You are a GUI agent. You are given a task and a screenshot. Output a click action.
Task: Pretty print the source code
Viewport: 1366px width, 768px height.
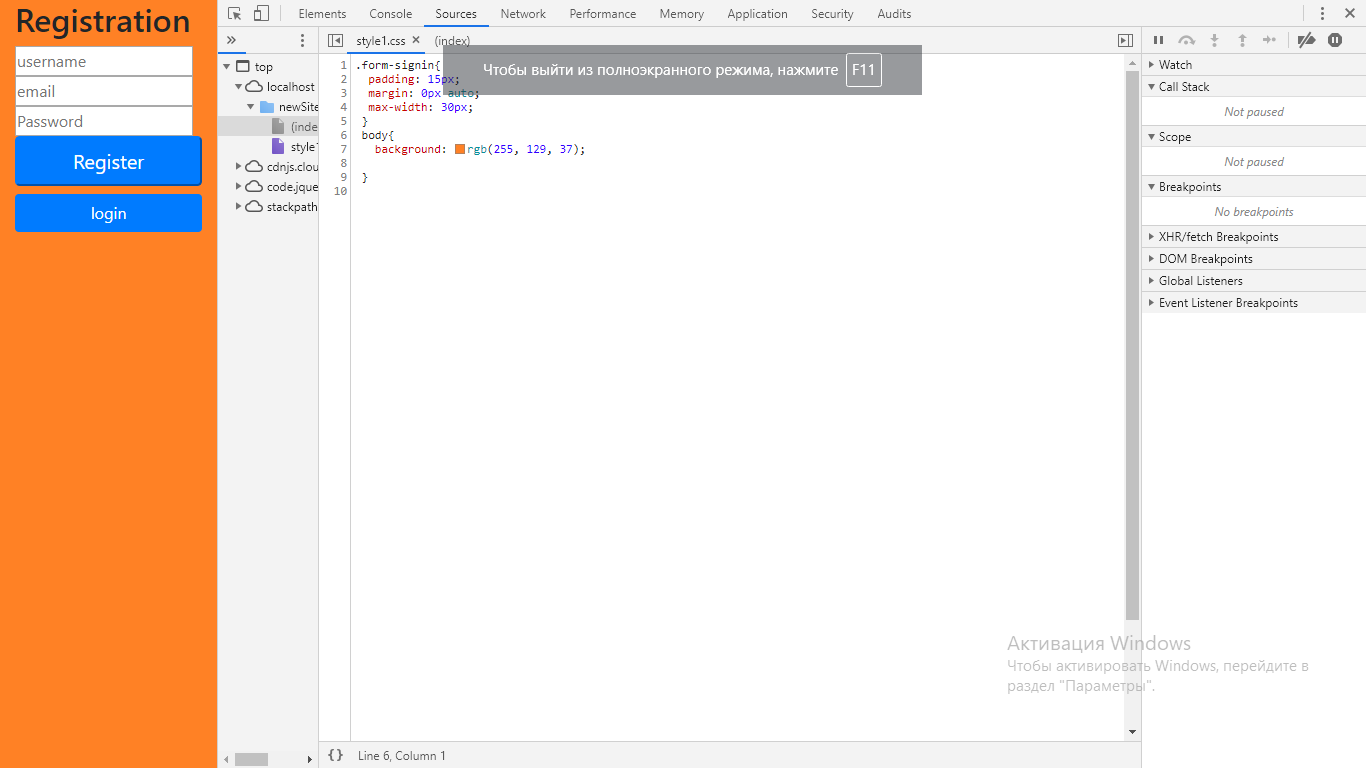click(x=336, y=755)
